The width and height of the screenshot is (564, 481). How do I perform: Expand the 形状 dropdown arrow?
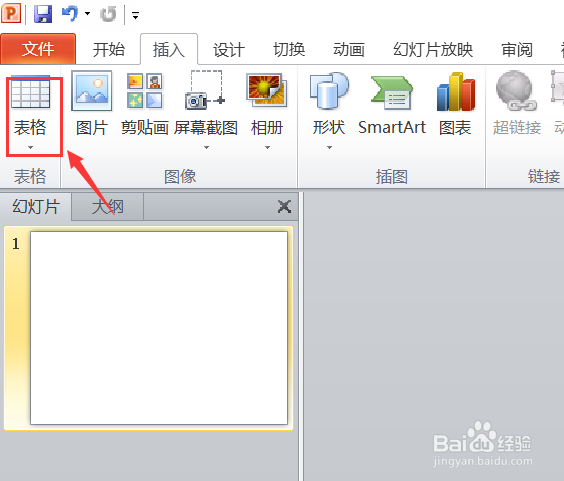click(329, 147)
